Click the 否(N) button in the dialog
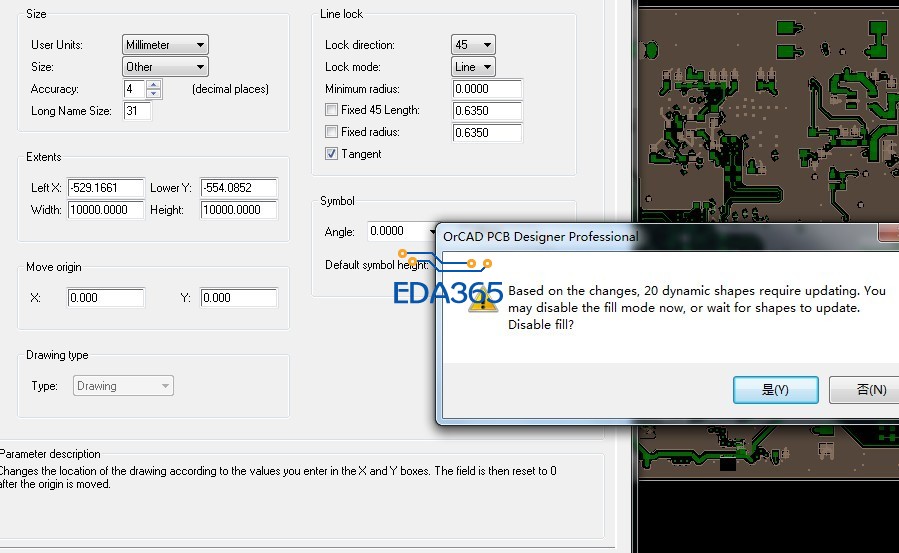899x553 pixels. [x=864, y=390]
